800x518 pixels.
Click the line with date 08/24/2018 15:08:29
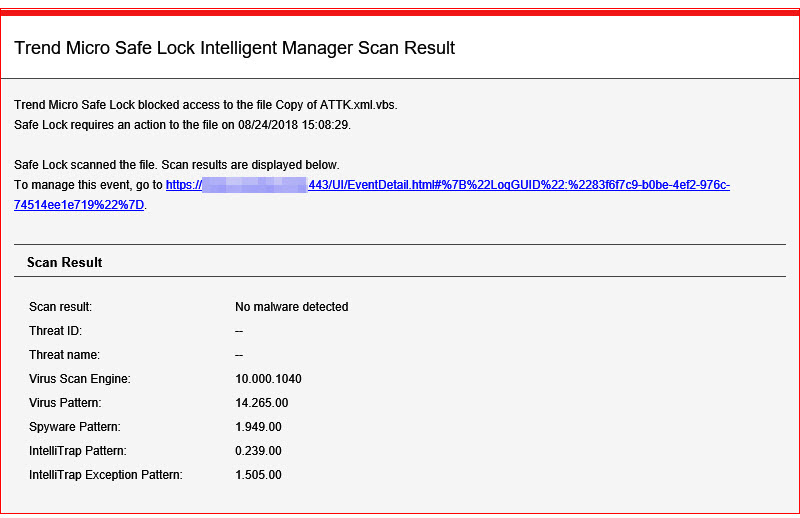coord(182,125)
